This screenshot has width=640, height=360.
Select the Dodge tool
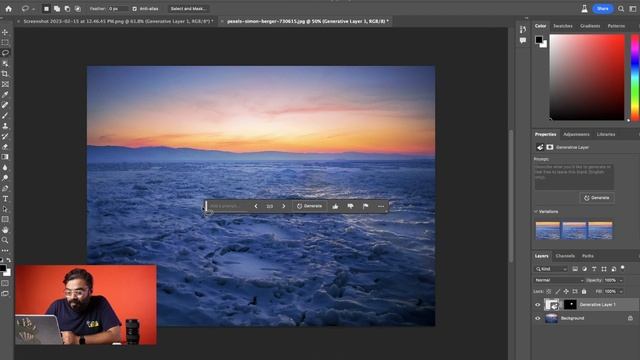tap(5, 178)
